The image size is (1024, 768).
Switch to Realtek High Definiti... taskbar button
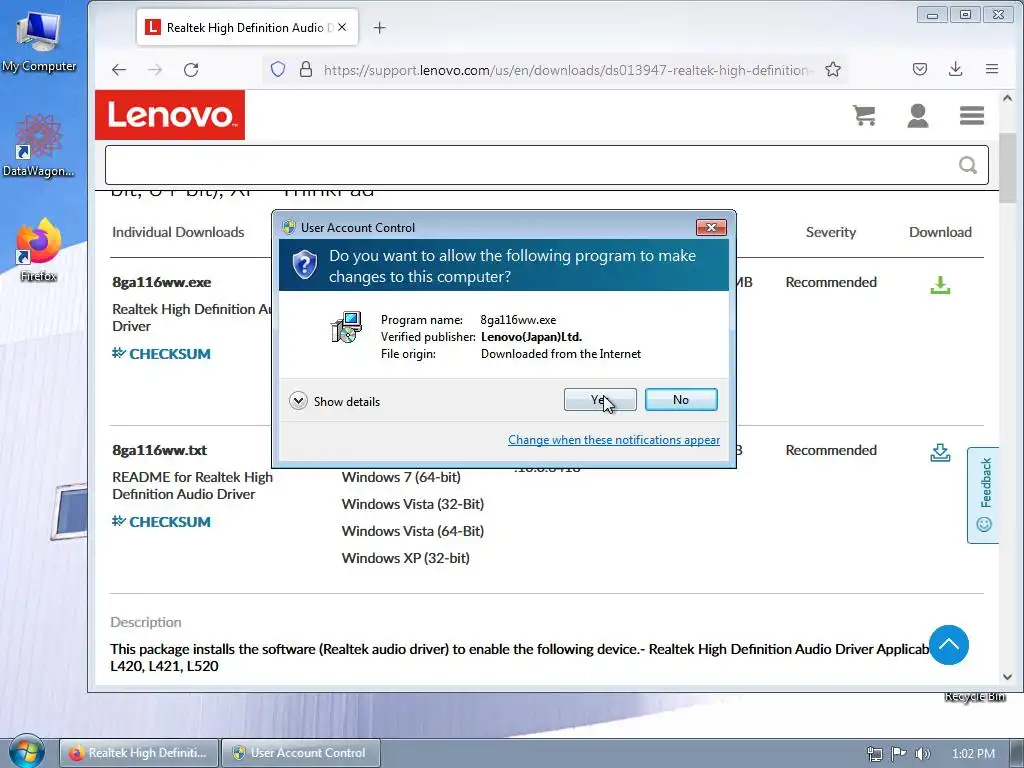click(x=140, y=753)
